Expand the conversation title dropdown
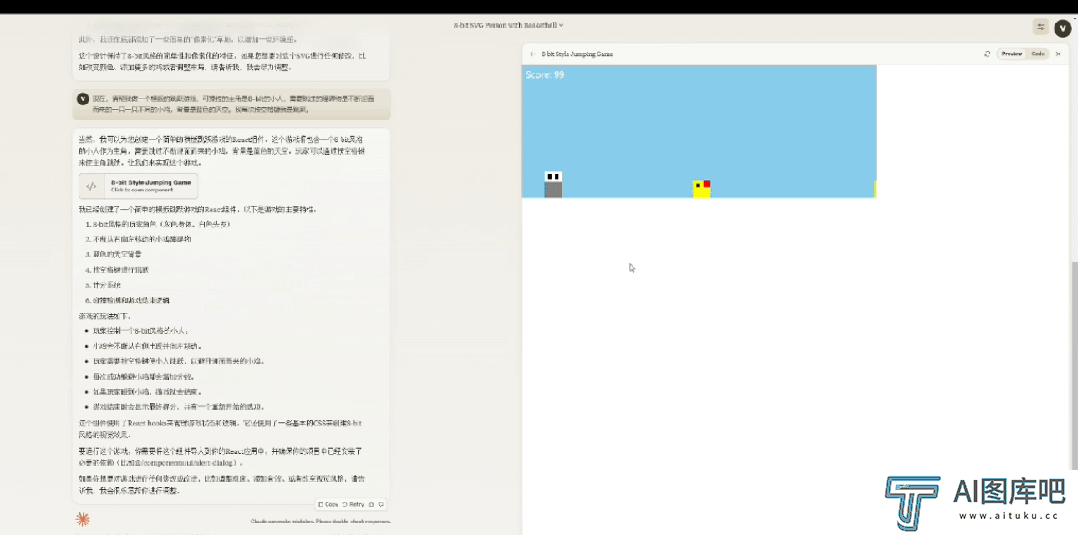 (509, 25)
